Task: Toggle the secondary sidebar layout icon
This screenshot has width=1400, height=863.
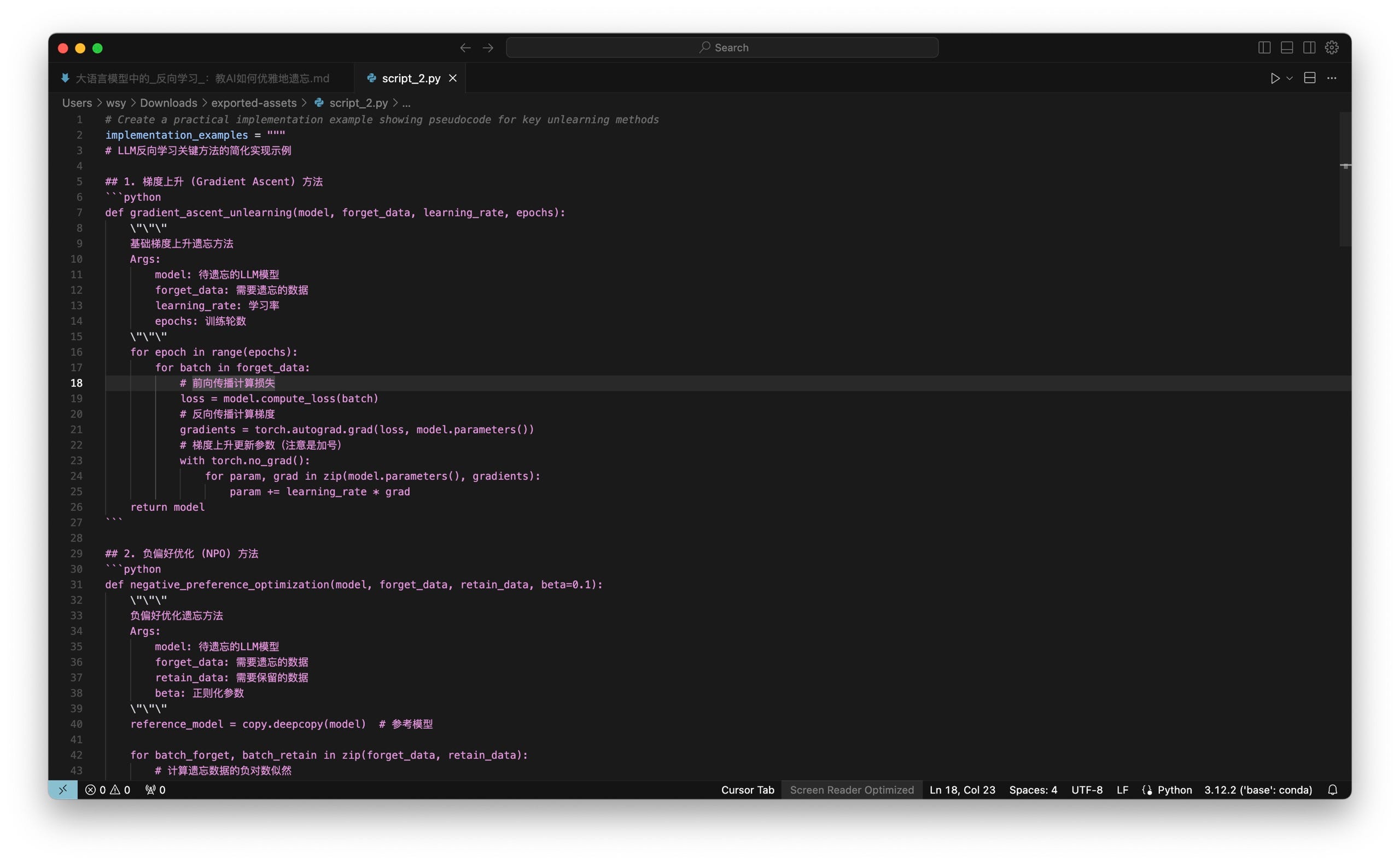Action: click(1309, 48)
